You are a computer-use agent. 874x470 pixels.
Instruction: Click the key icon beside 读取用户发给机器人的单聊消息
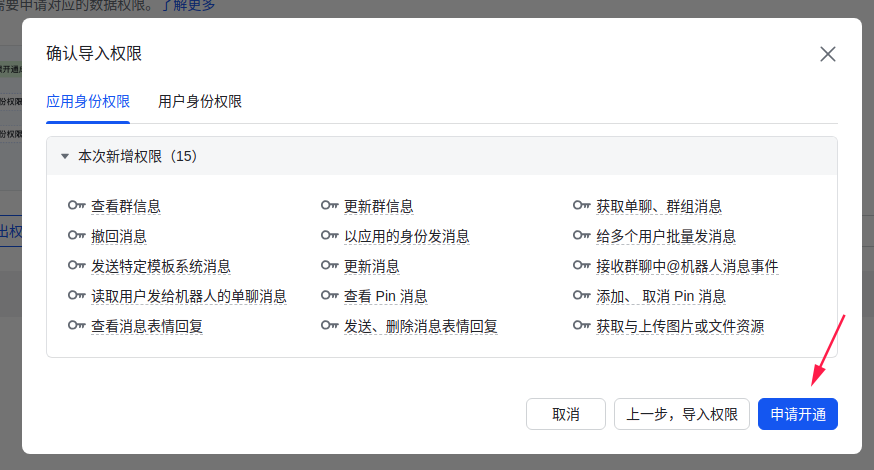coord(76,295)
